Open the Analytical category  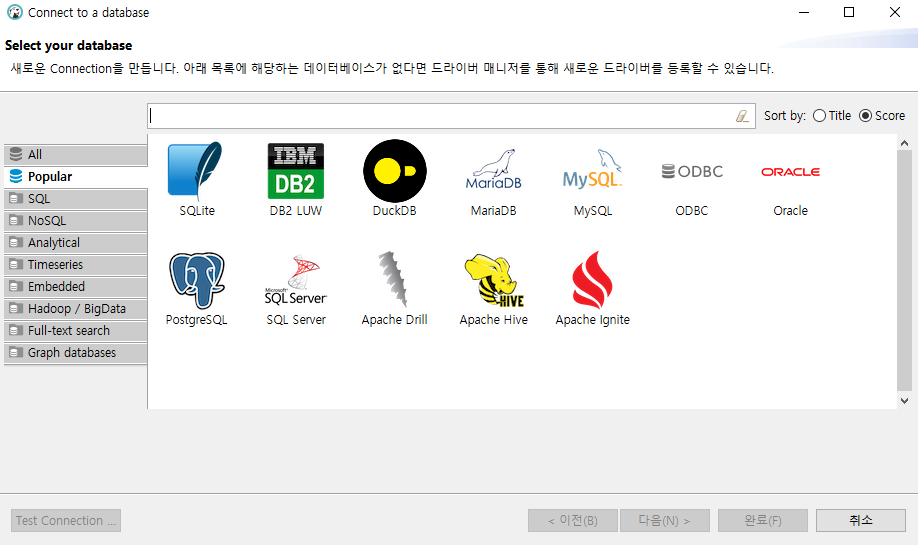[76, 243]
